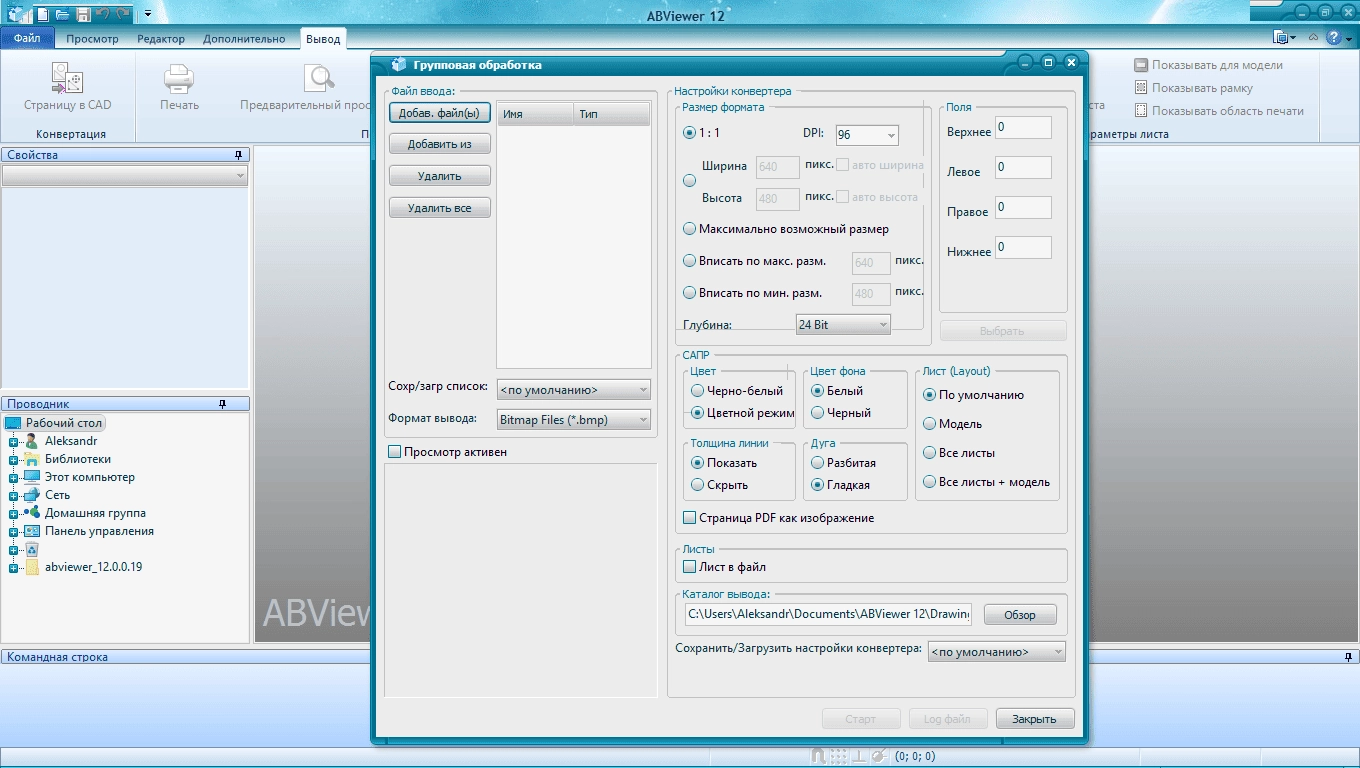Viewport: 1360px width, 768px height.
Task: Click the Redo arrow in quick access toolbar
Action: coord(122,14)
